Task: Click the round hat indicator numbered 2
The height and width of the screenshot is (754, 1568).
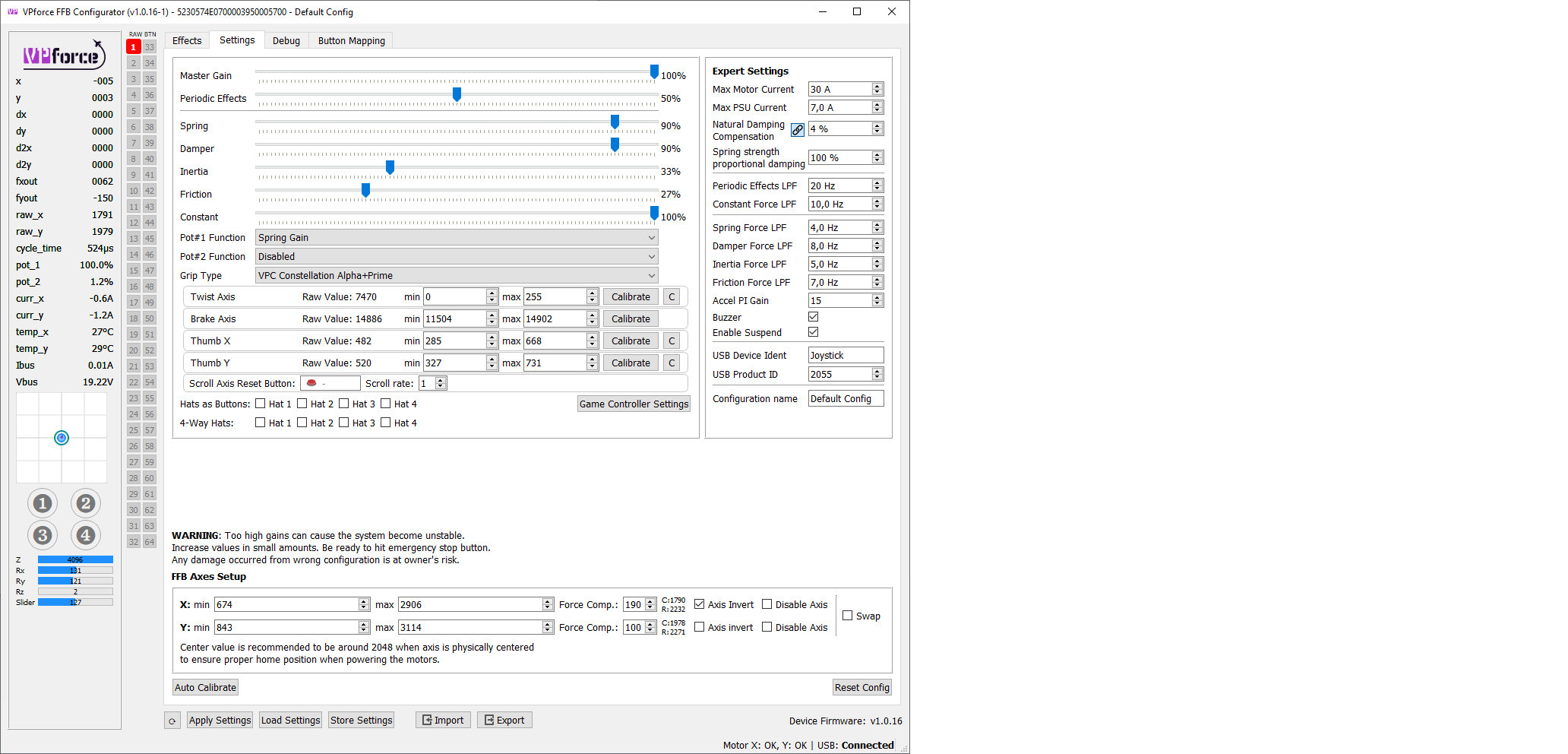Action: coord(86,503)
